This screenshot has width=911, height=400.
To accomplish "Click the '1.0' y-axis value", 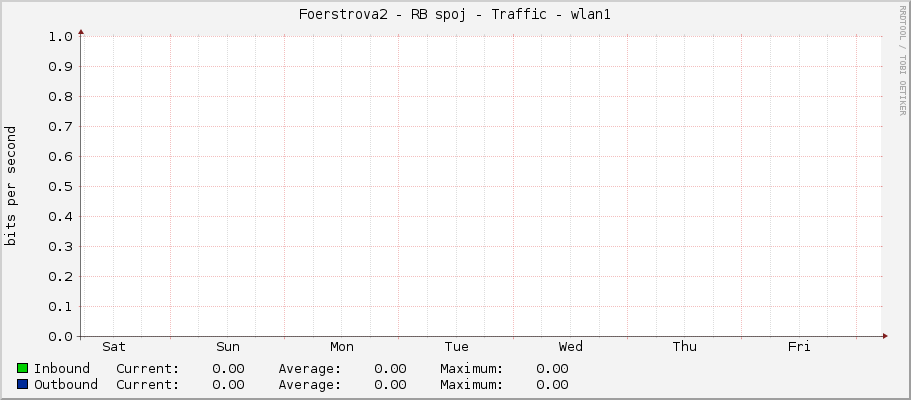I will point(61,37).
